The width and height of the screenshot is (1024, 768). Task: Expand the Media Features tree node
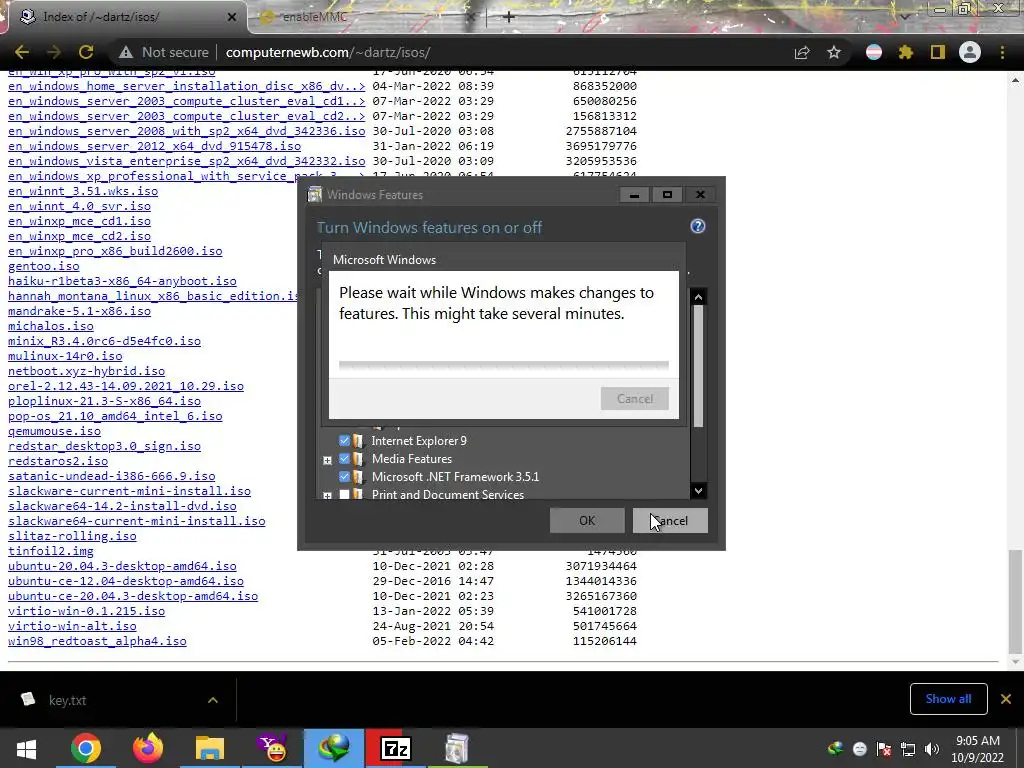[327, 460]
